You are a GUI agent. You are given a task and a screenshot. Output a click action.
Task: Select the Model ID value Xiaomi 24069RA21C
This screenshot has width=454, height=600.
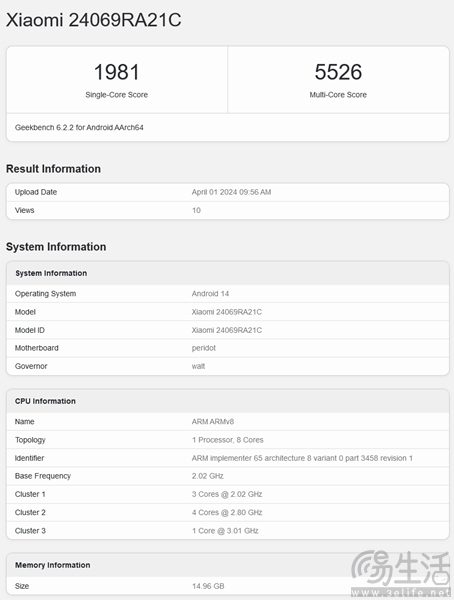[x=227, y=330]
